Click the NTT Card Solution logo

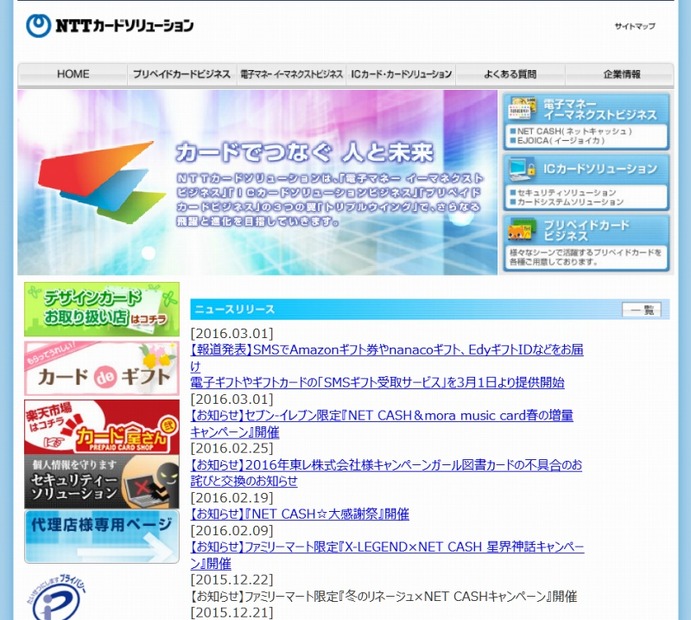point(110,26)
